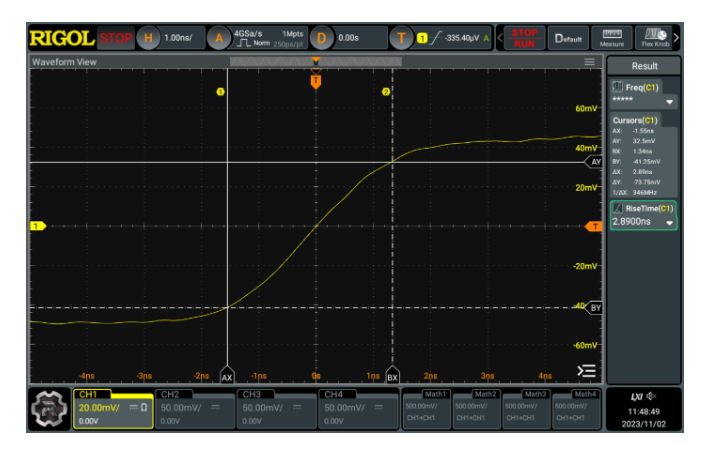This screenshot has width=712, height=457.
Task: Open acquisition A icon settings
Action: pos(219,38)
